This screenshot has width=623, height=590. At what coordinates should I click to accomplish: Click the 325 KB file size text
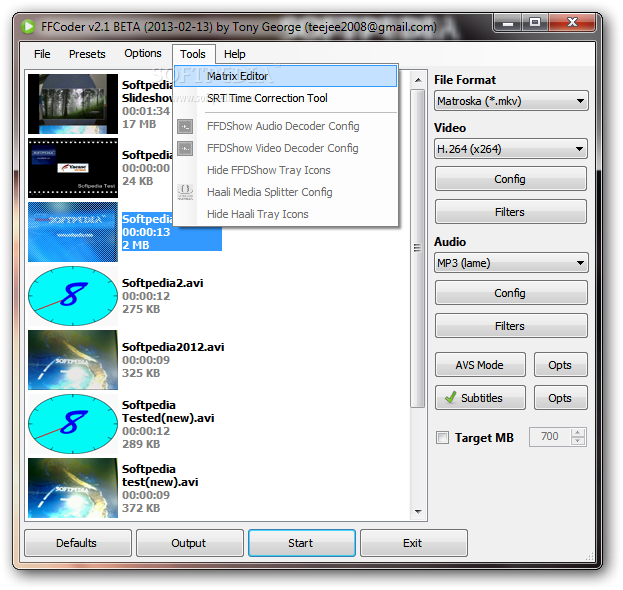point(141,373)
